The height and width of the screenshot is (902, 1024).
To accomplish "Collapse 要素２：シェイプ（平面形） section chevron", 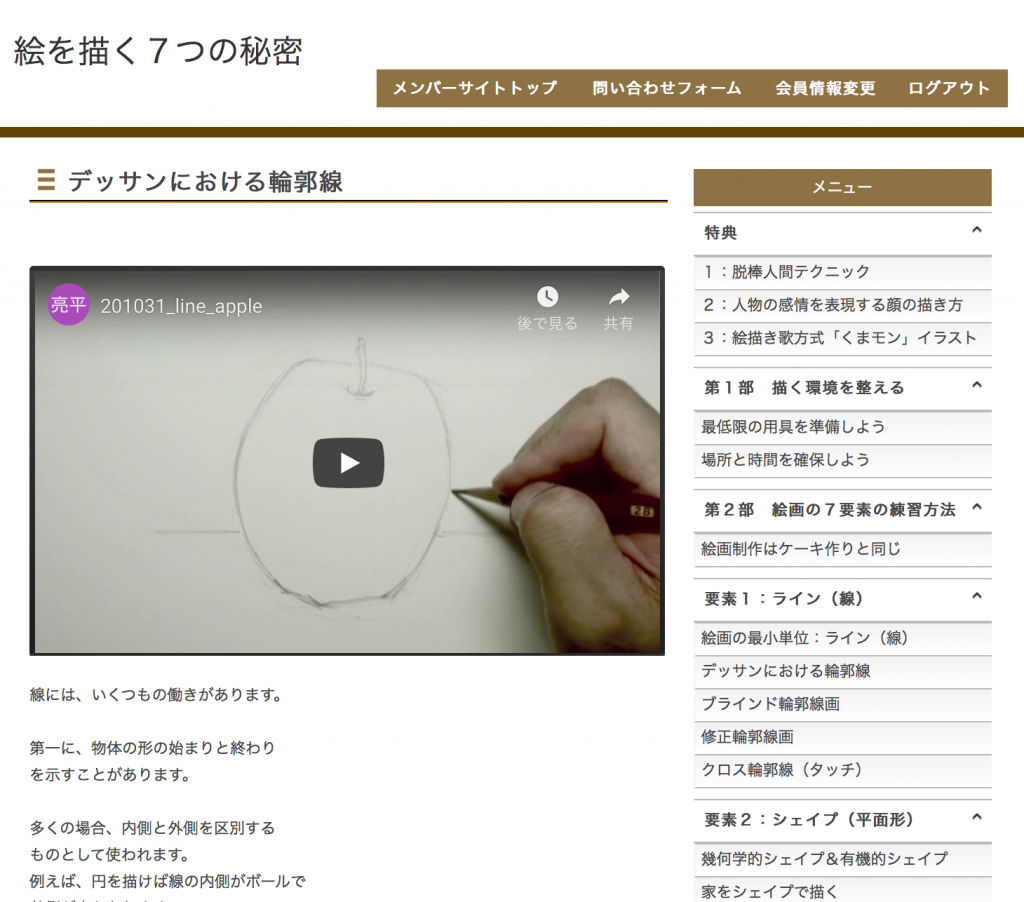I will (977, 817).
